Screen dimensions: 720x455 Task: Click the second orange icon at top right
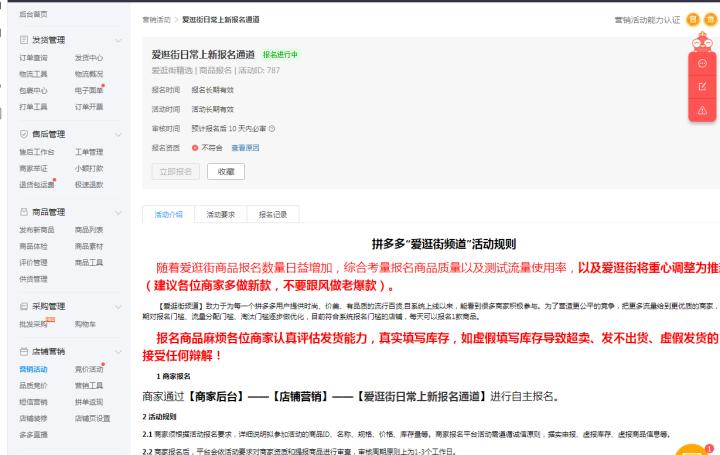coord(710,20)
